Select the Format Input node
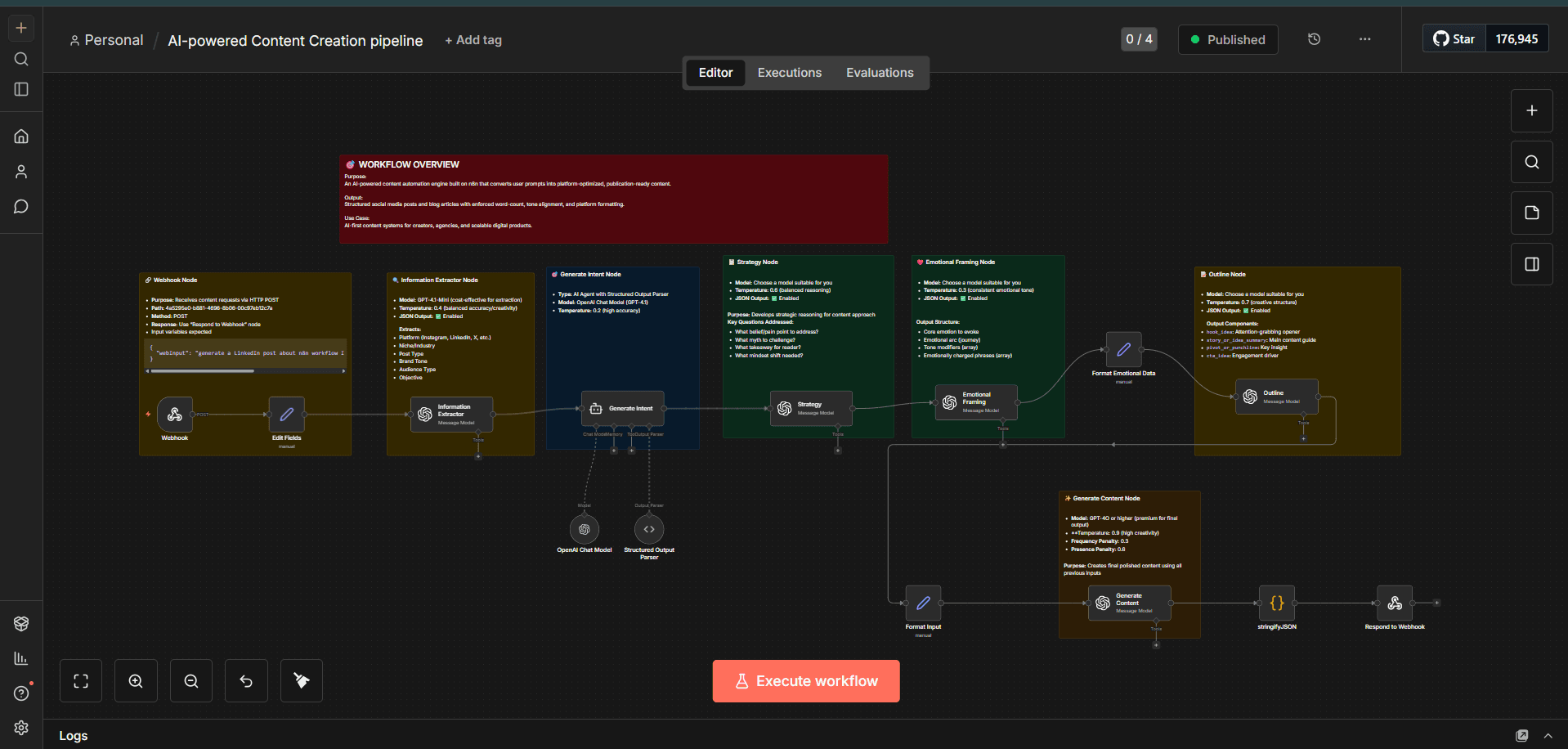Screen dimensions: 1568x749 point(923,603)
